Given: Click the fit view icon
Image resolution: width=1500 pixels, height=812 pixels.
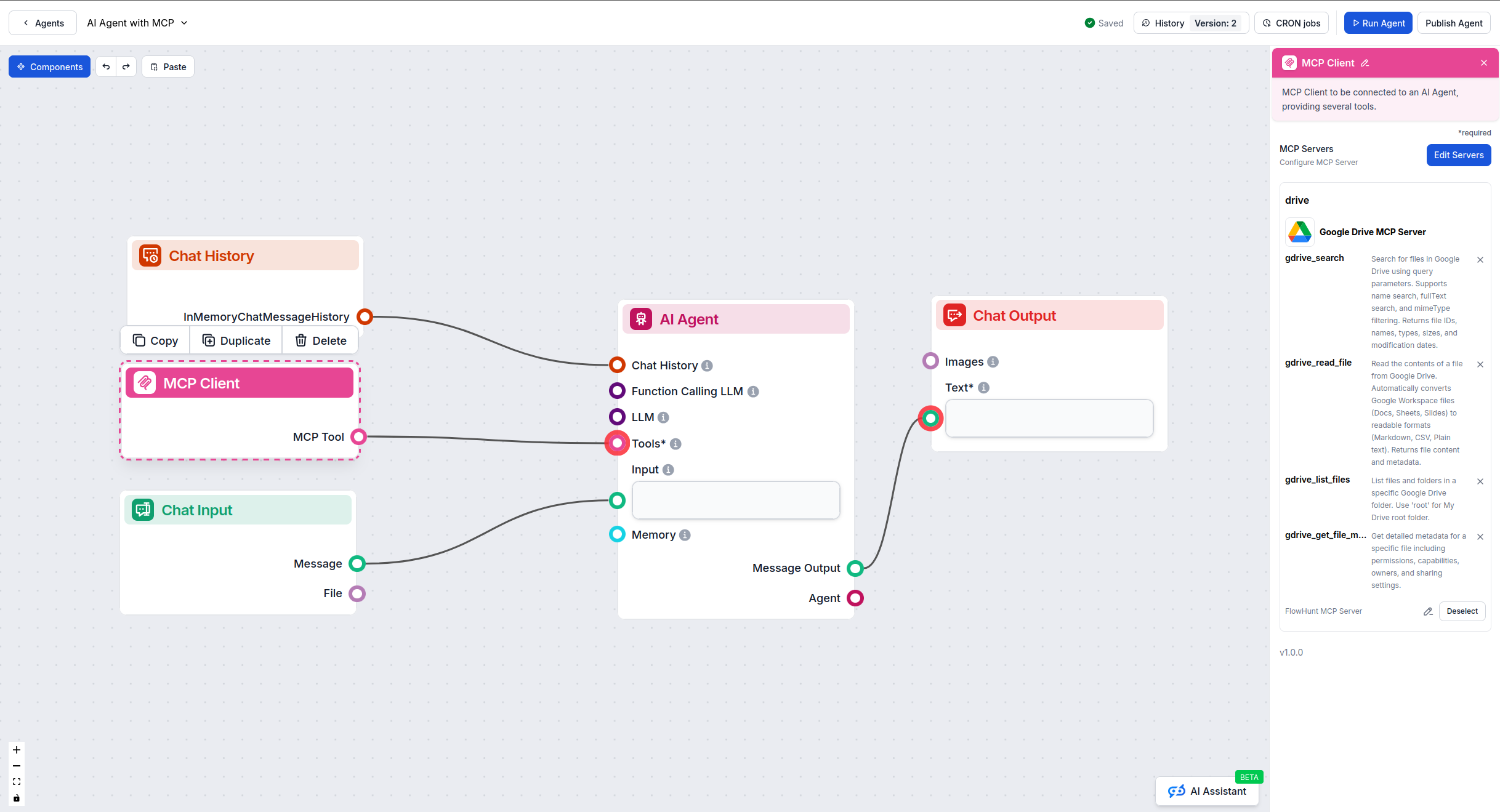Looking at the screenshot, I should (17, 782).
